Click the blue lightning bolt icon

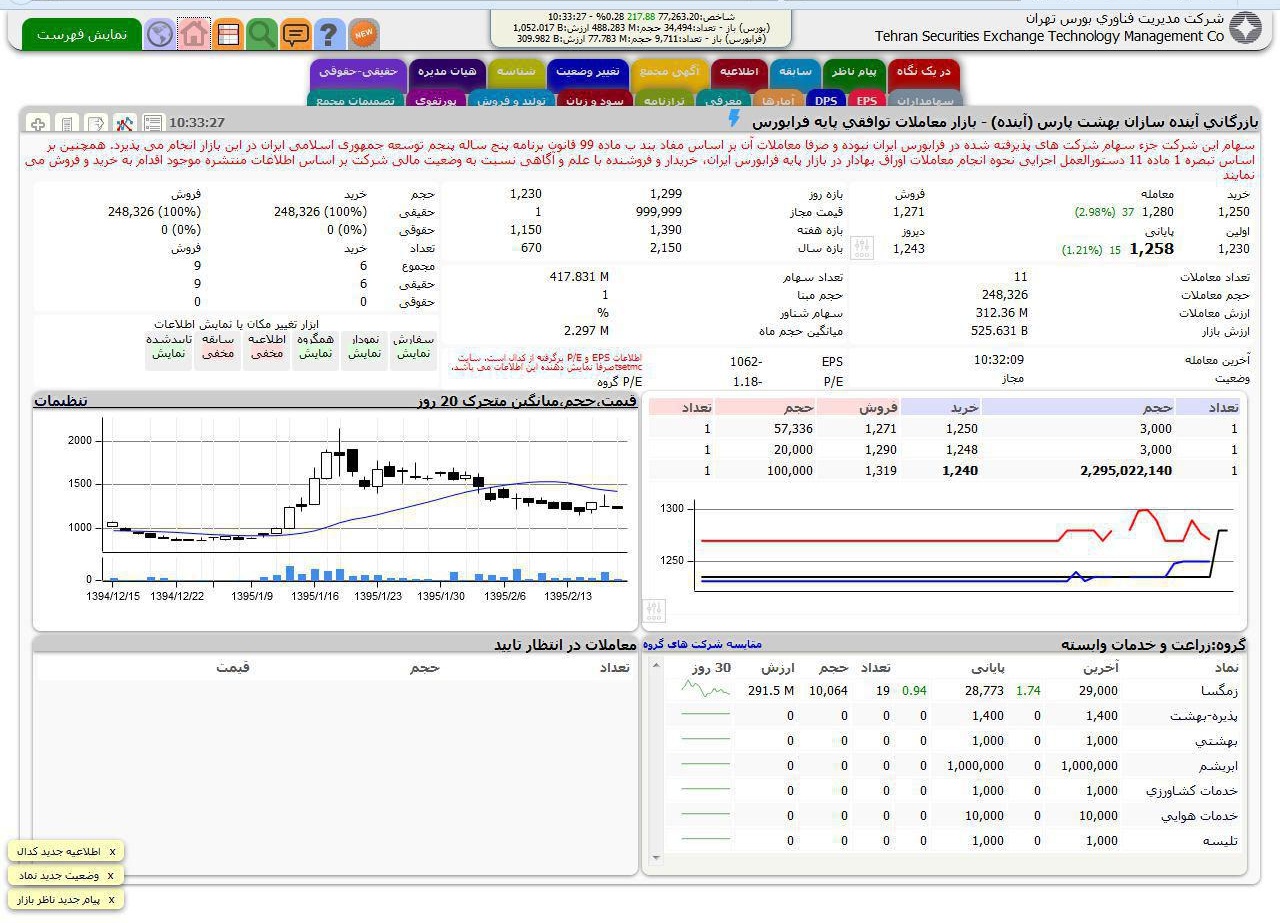(x=735, y=120)
